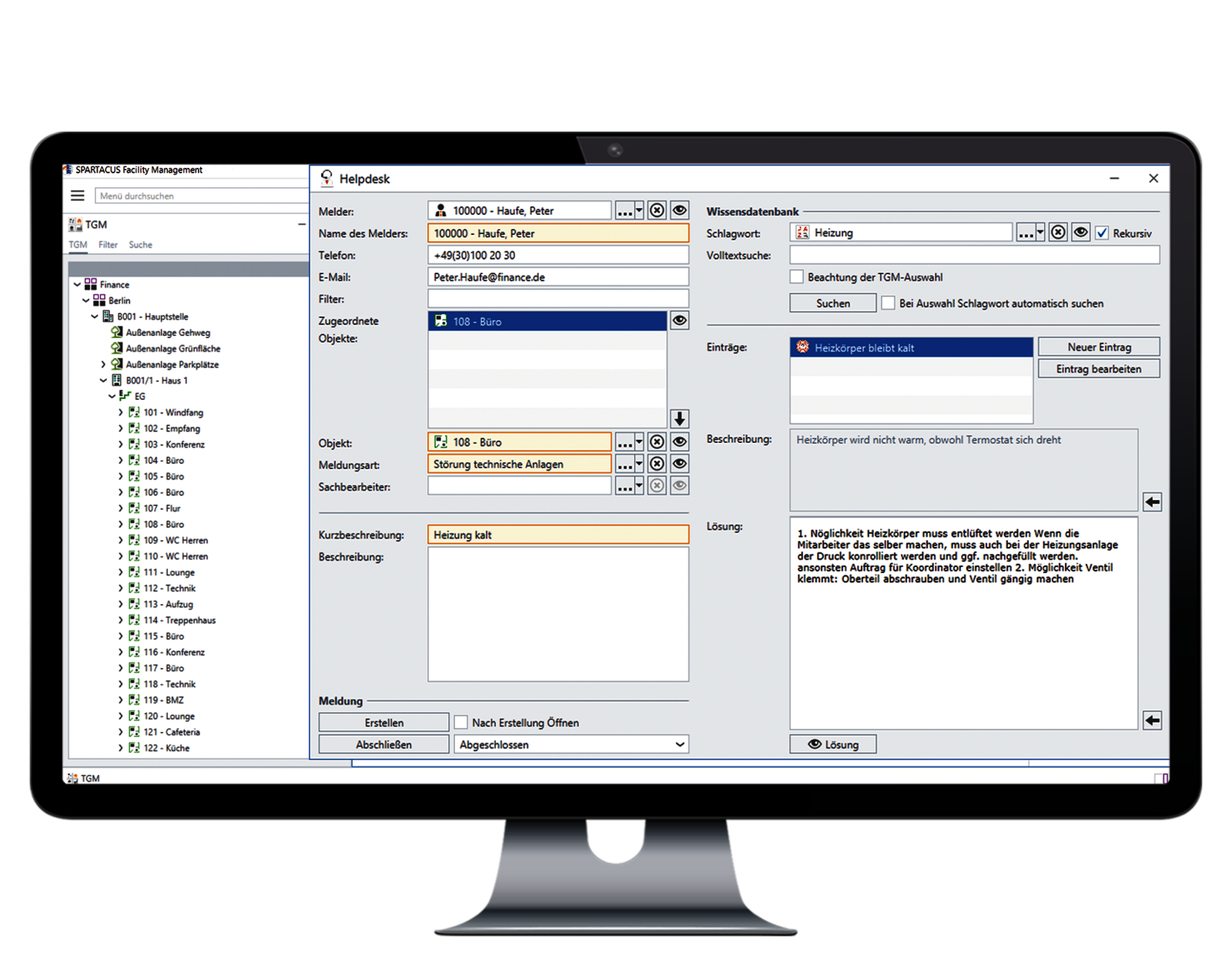Screen dimensions: 1232x966
Task: Show the left arrow icon beside Lösung text
Action: click(1152, 720)
